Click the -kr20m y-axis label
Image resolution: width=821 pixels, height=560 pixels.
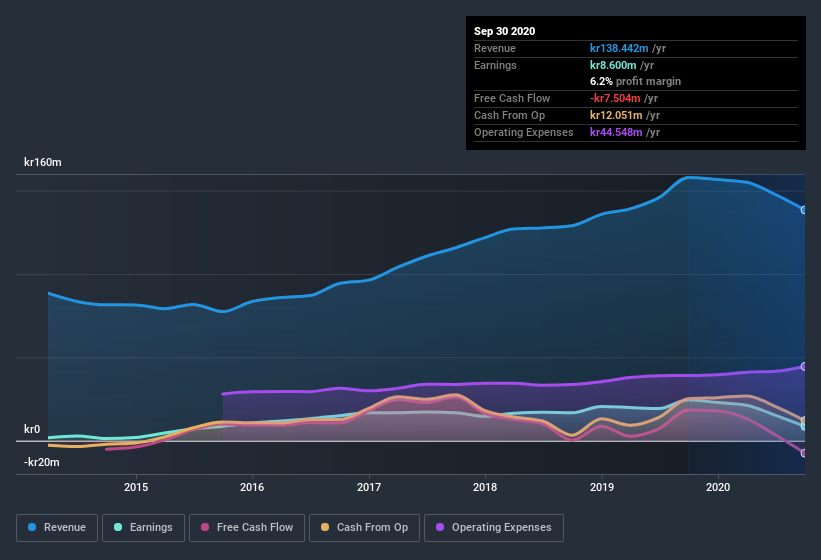41,462
